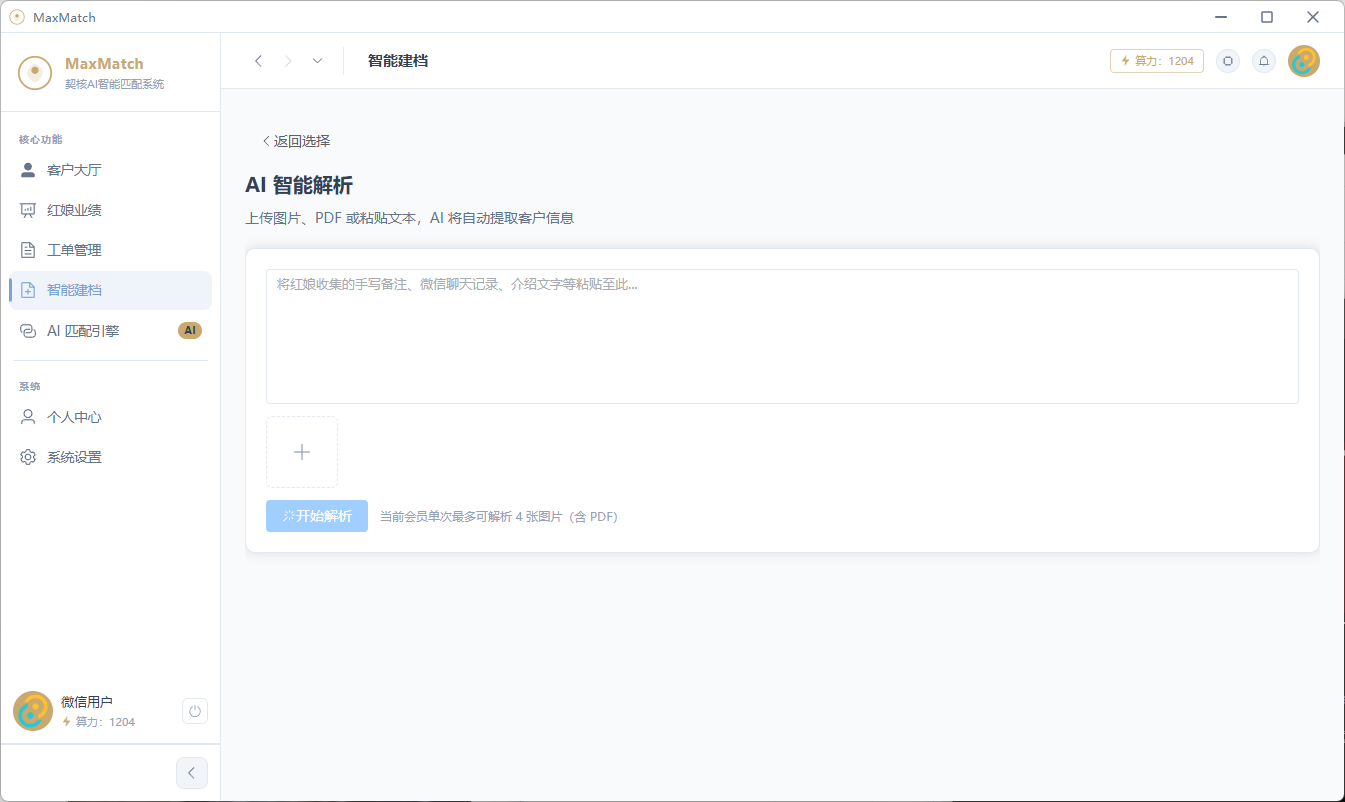Minimize the MaxMatch window

pos(1221,17)
